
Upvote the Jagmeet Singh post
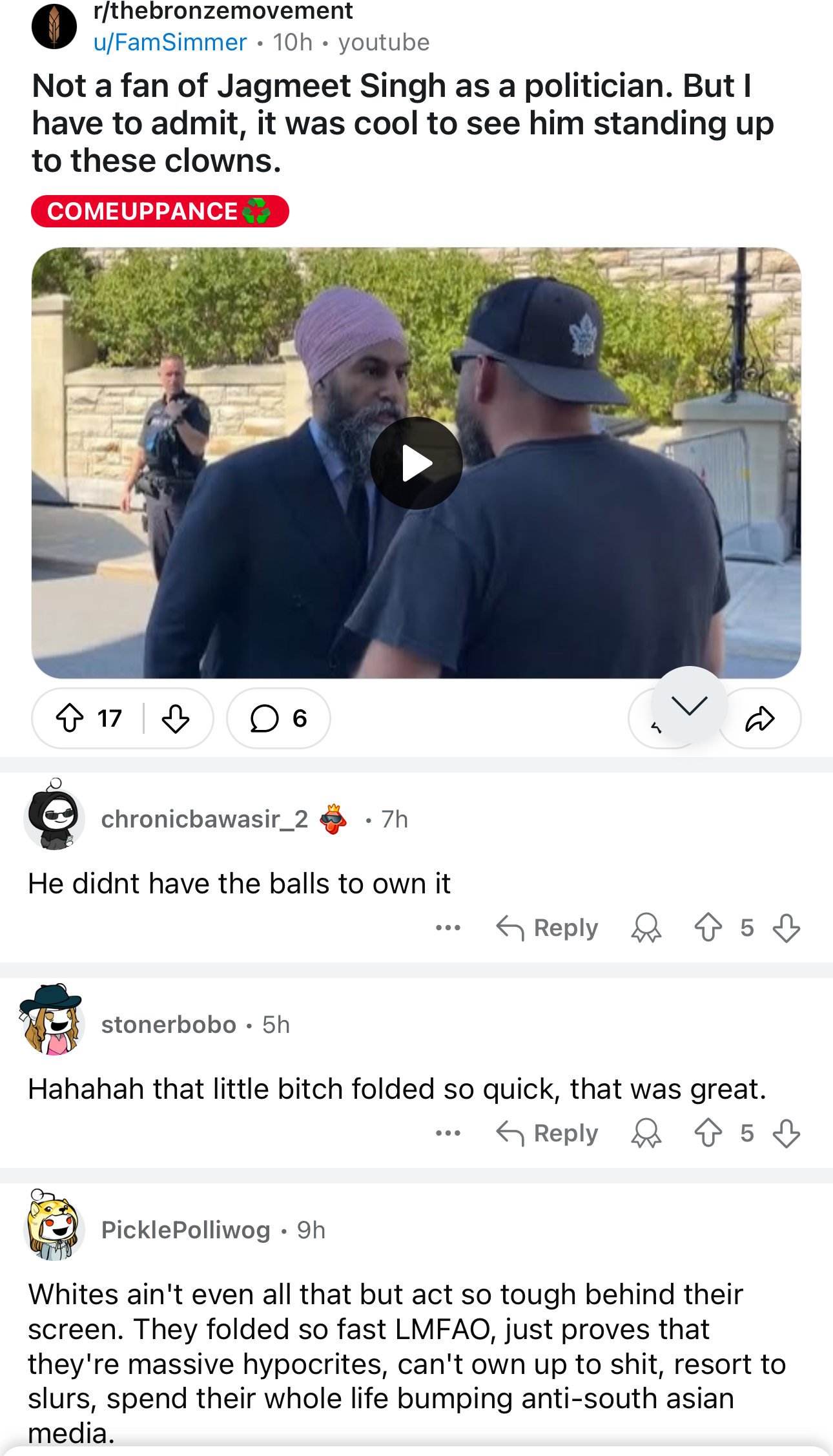point(70,718)
